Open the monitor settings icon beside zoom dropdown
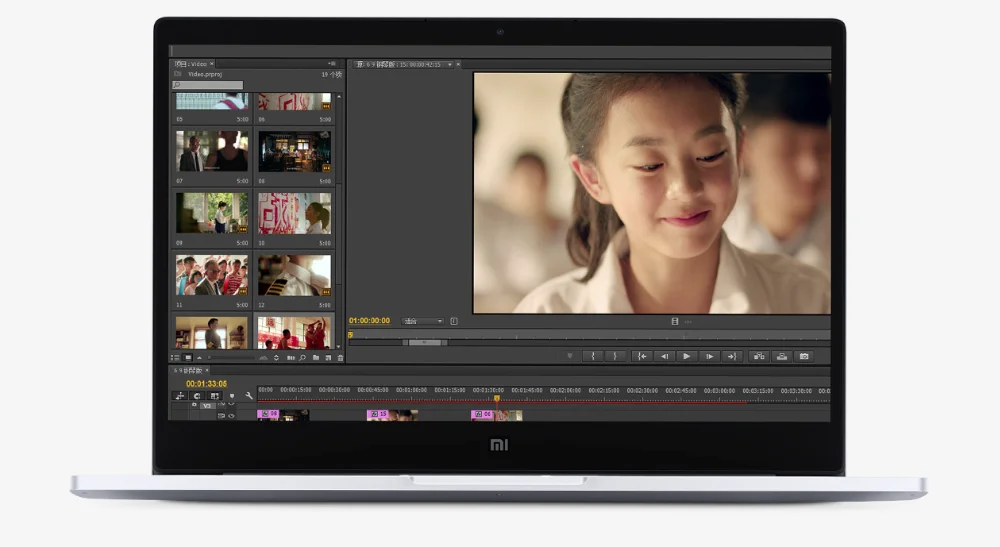 454,321
